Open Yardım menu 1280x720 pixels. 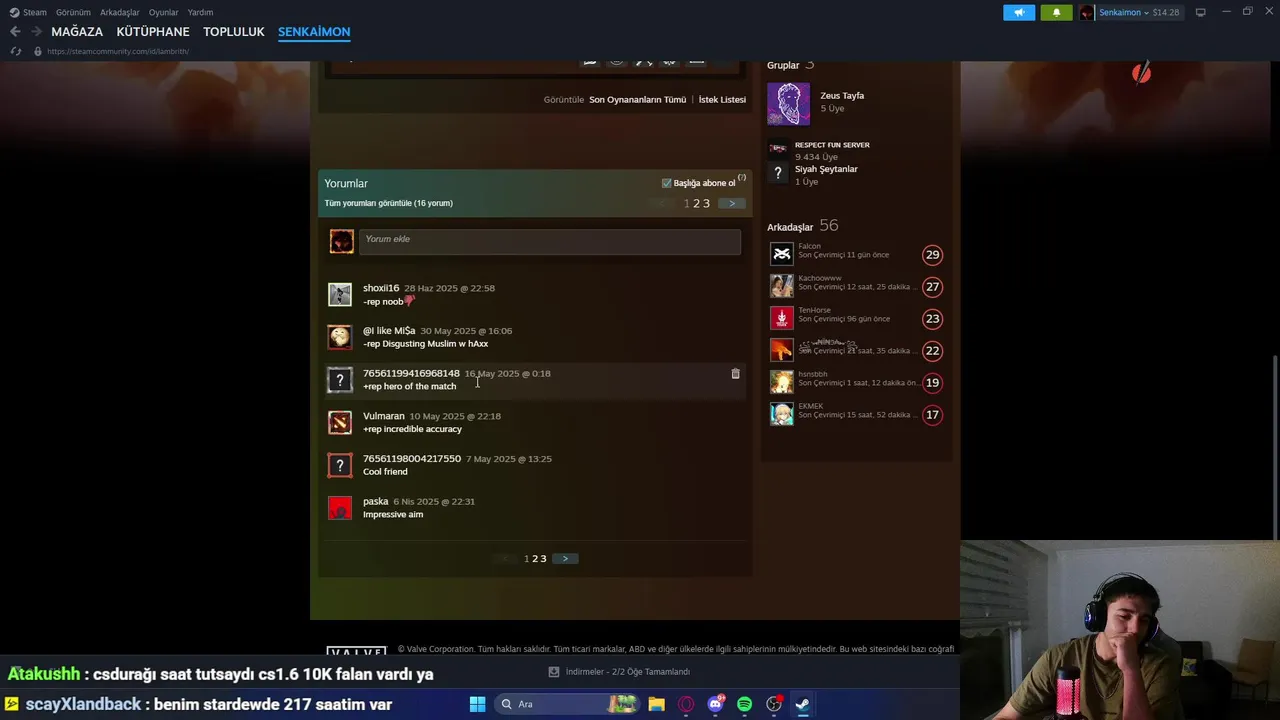click(200, 12)
